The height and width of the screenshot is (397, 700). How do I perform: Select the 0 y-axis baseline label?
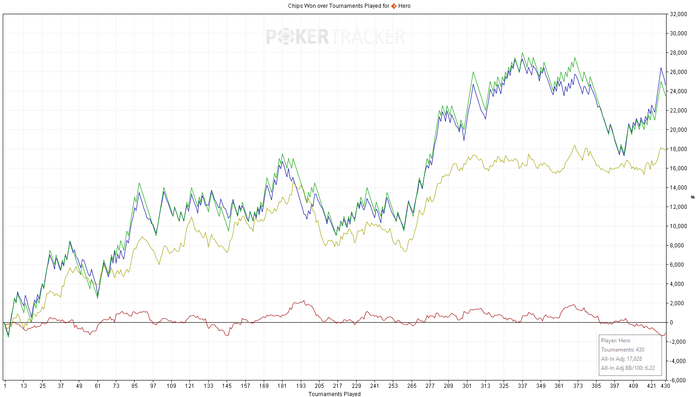tap(671, 322)
